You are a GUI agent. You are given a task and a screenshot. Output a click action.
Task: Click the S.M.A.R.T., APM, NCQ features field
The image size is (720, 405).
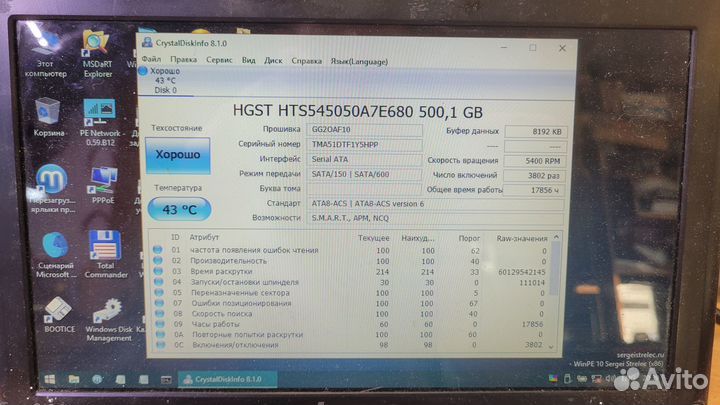point(435,219)
